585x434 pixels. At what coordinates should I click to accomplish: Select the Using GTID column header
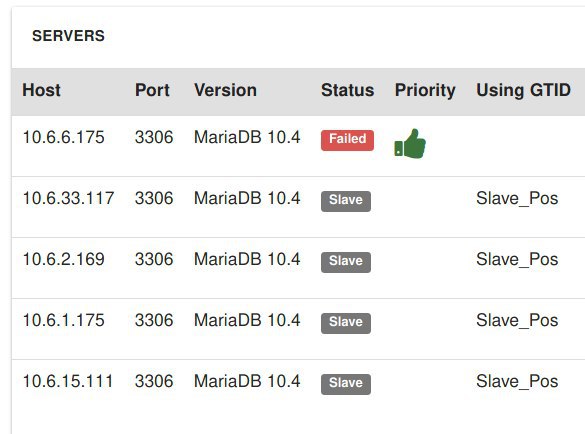tap(523, 91)
